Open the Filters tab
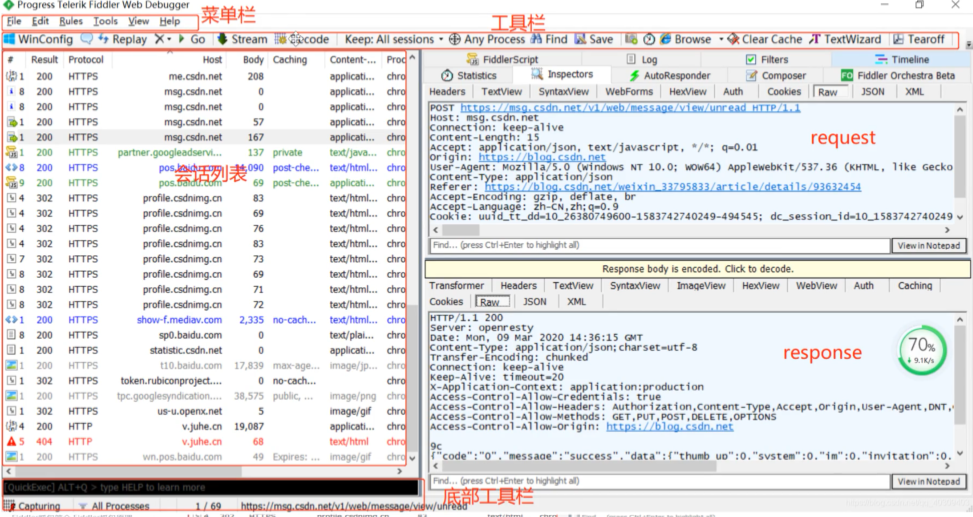The image size is (973, 517). coord(767,60)
